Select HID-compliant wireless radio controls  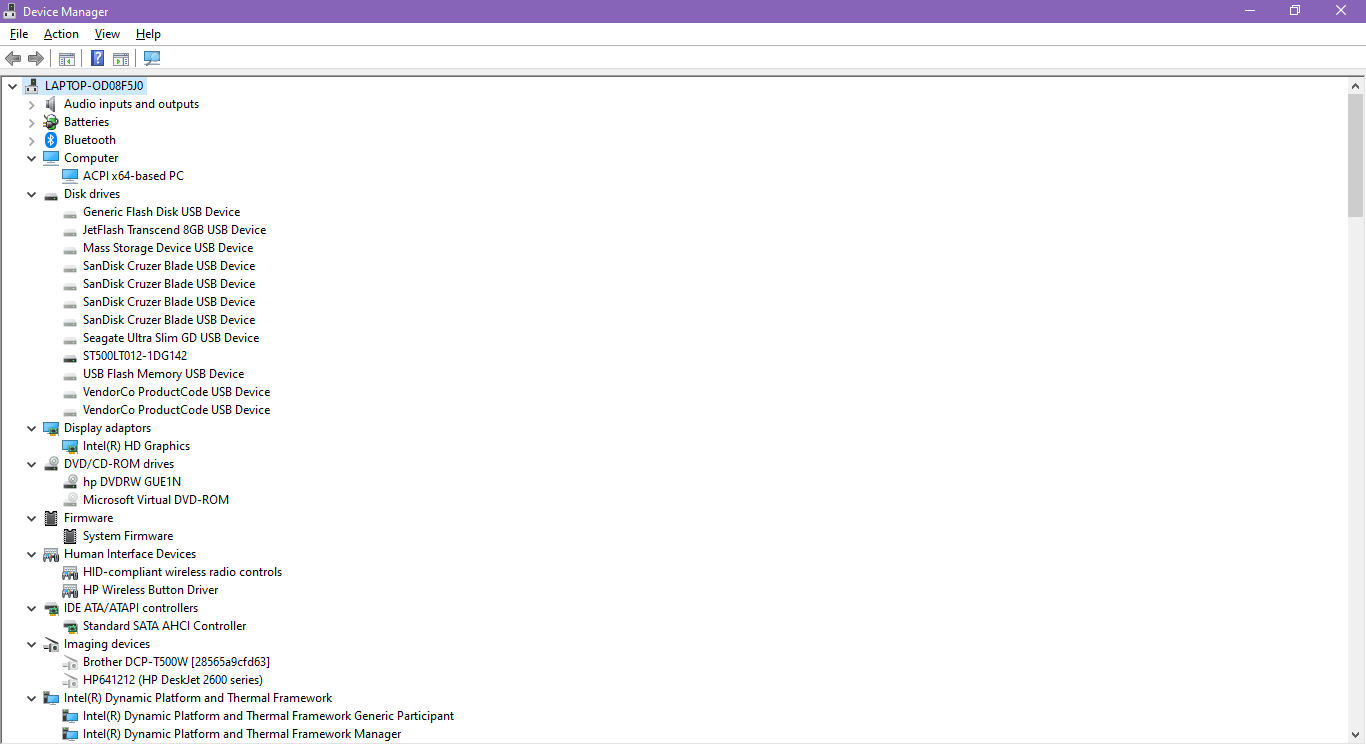pos(182,572)
